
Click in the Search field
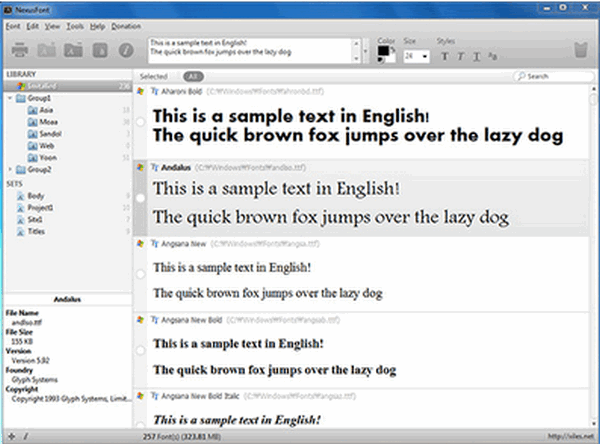555,76
